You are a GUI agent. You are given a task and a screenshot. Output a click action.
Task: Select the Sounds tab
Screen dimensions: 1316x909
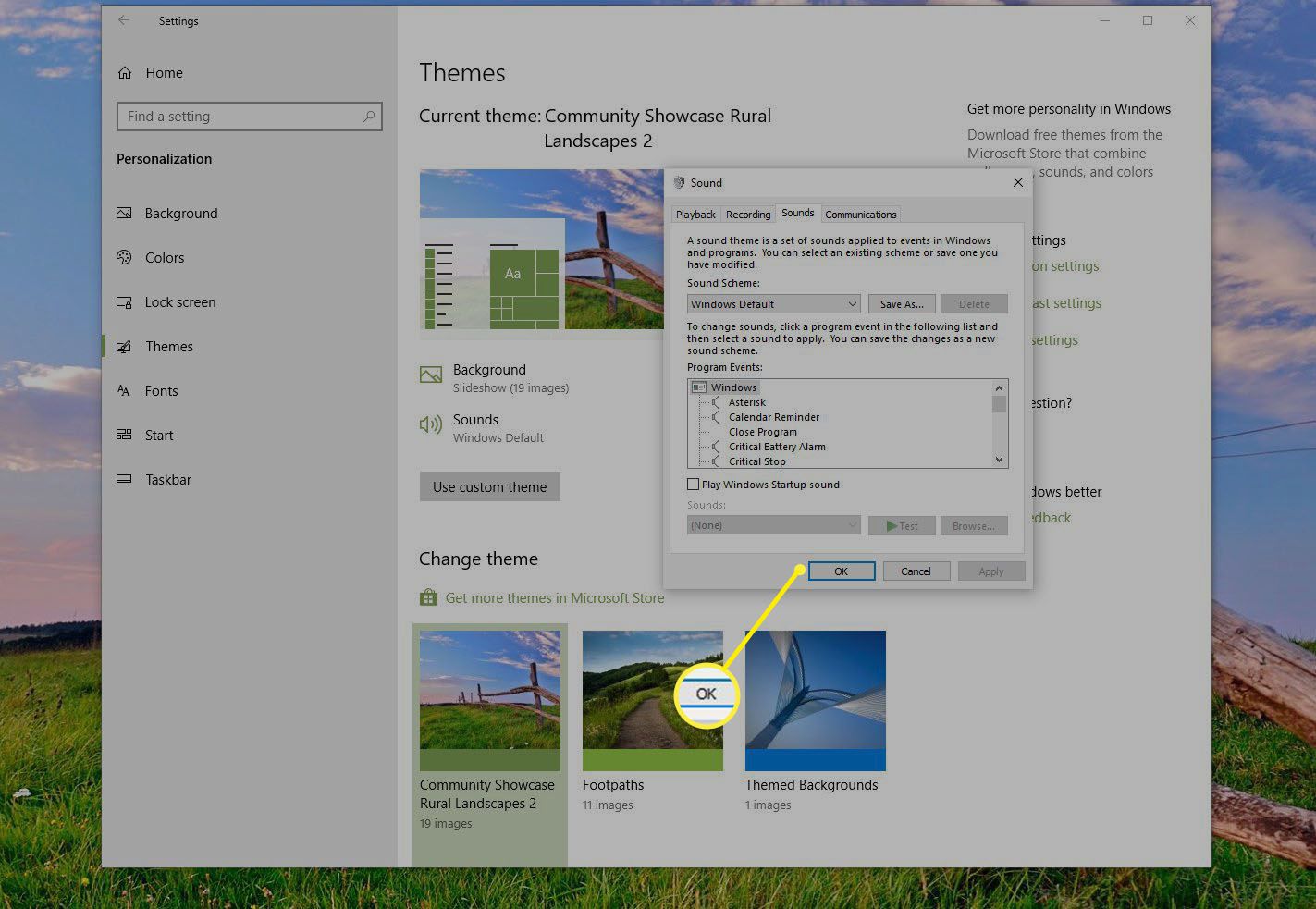click(x=798, y=213)
